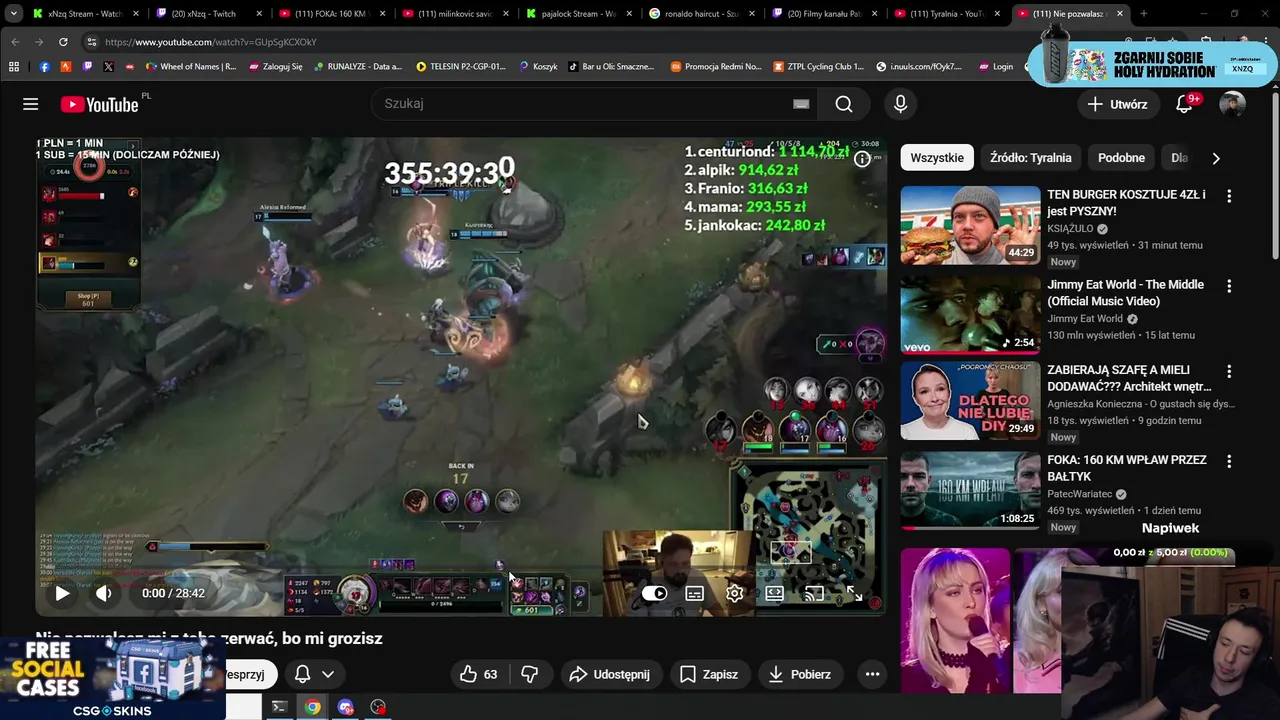1280x720 pixels.
Task: Switch to the xNzq Stream browser tab
Action: [x=85, y=14]
